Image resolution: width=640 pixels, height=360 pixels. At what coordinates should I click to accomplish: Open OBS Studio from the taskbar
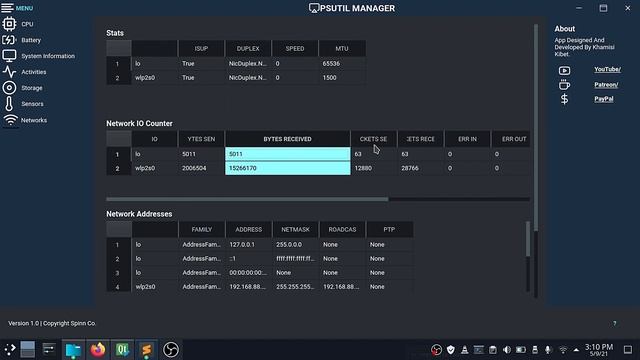171,350
